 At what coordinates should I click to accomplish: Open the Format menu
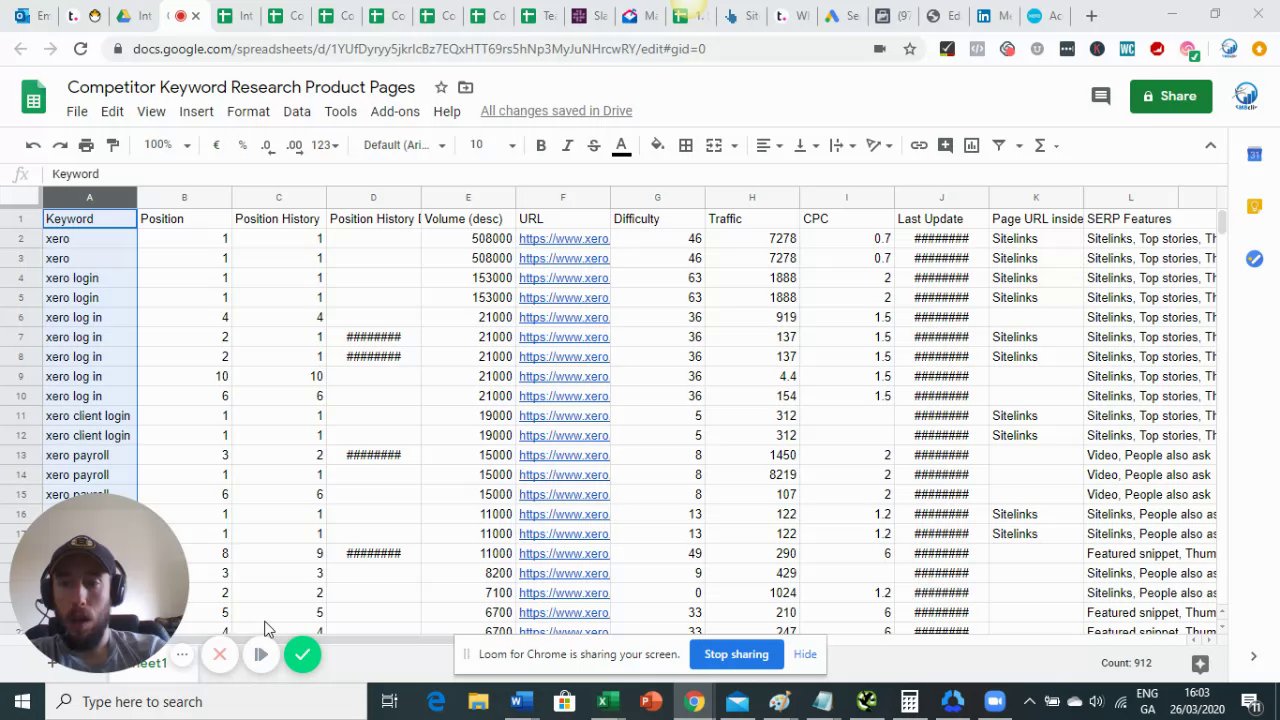(248, 111)
